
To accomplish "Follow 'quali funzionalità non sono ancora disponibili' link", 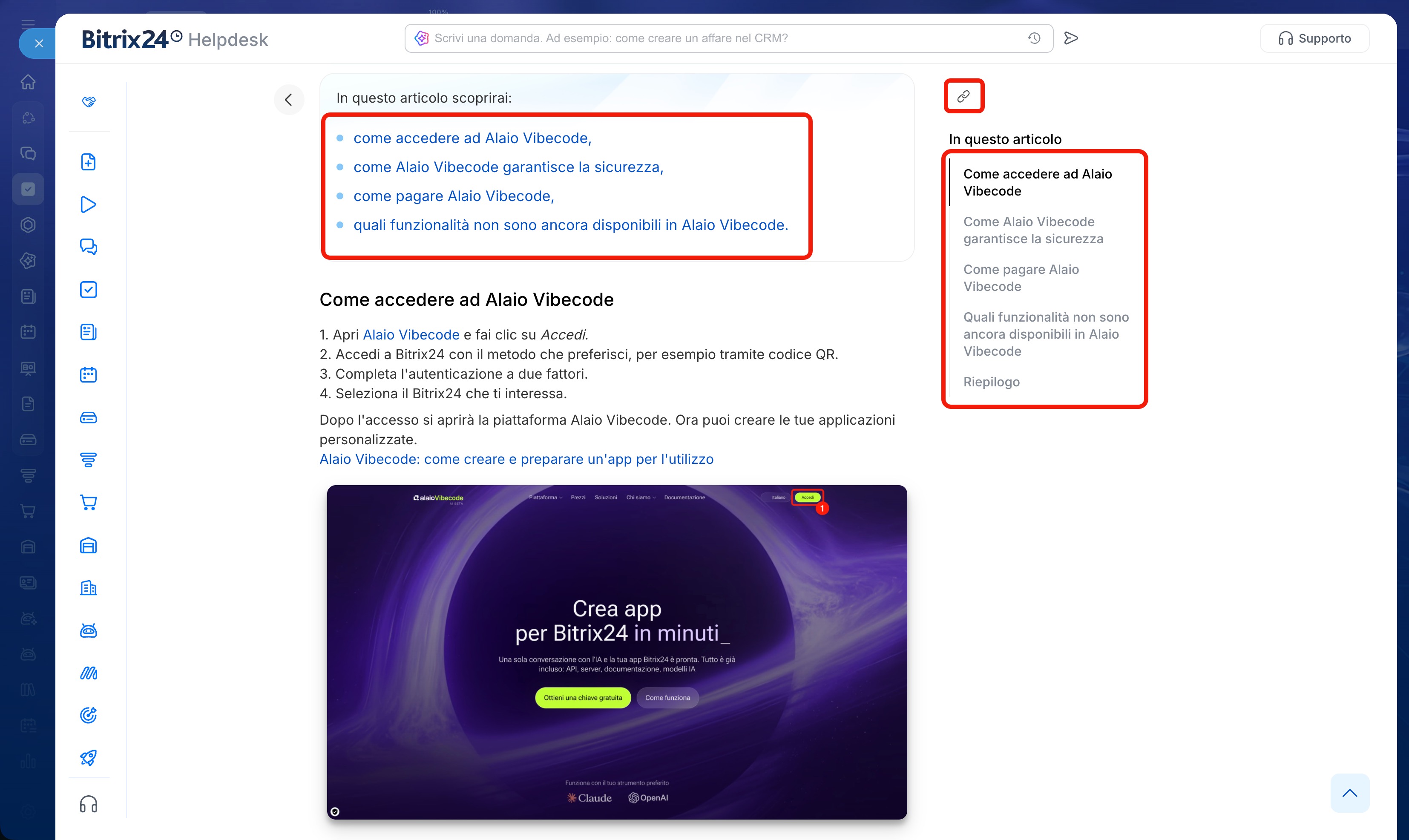I will 570,225.
